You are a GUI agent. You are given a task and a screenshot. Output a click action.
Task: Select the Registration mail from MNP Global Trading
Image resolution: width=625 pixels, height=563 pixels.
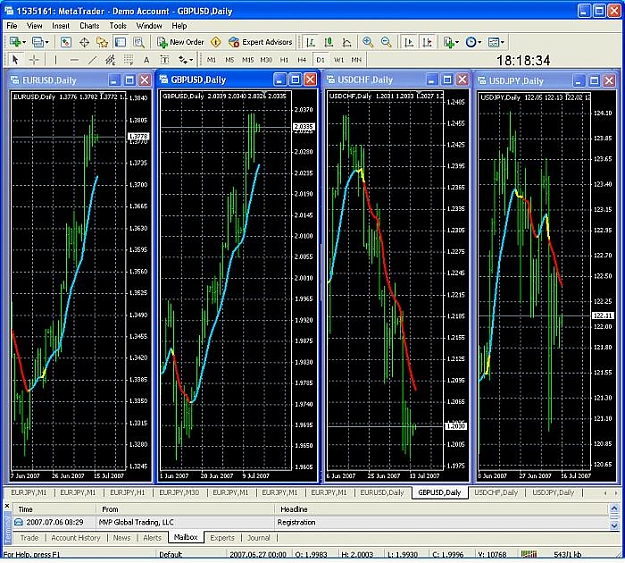click(309, 522)
